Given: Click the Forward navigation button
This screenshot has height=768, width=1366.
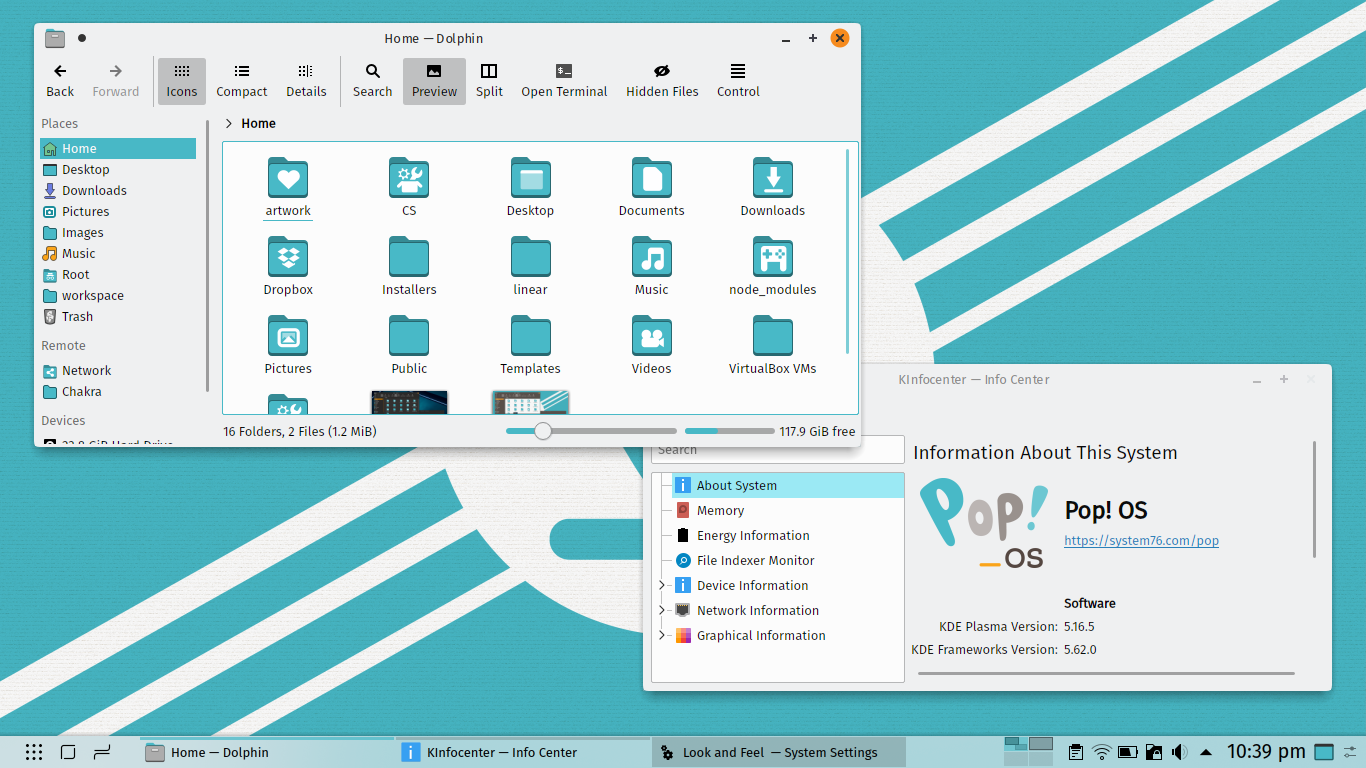Looking at the screenshot, I should tap(116, 81).
